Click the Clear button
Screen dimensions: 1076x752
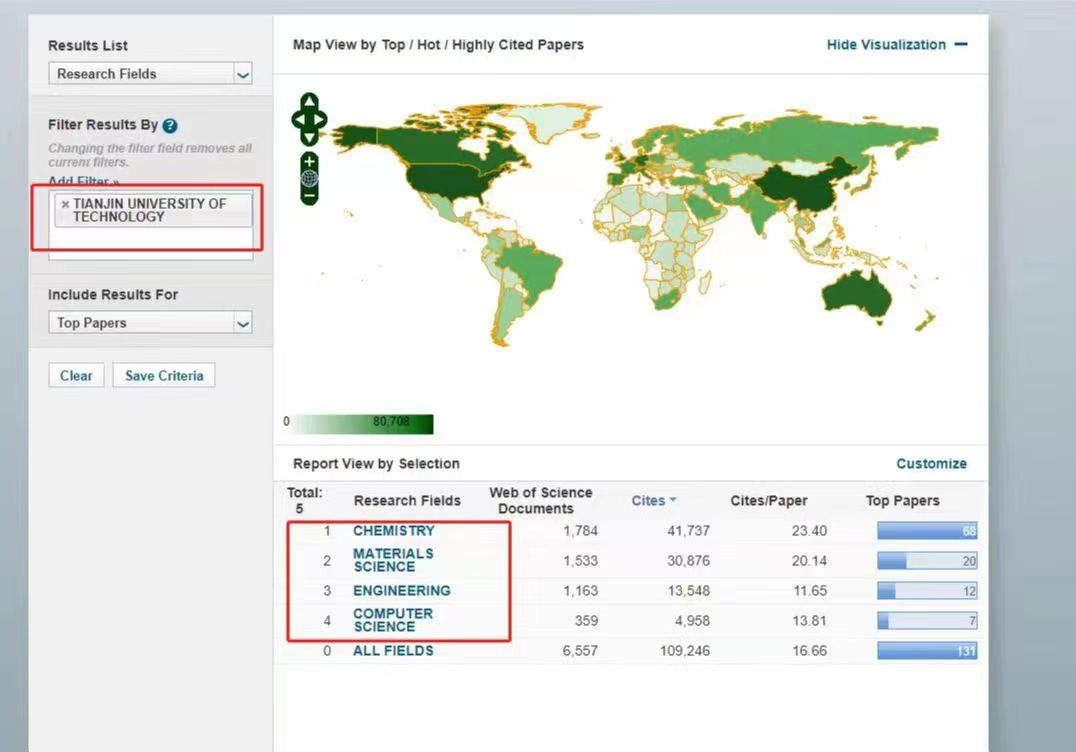76,376
